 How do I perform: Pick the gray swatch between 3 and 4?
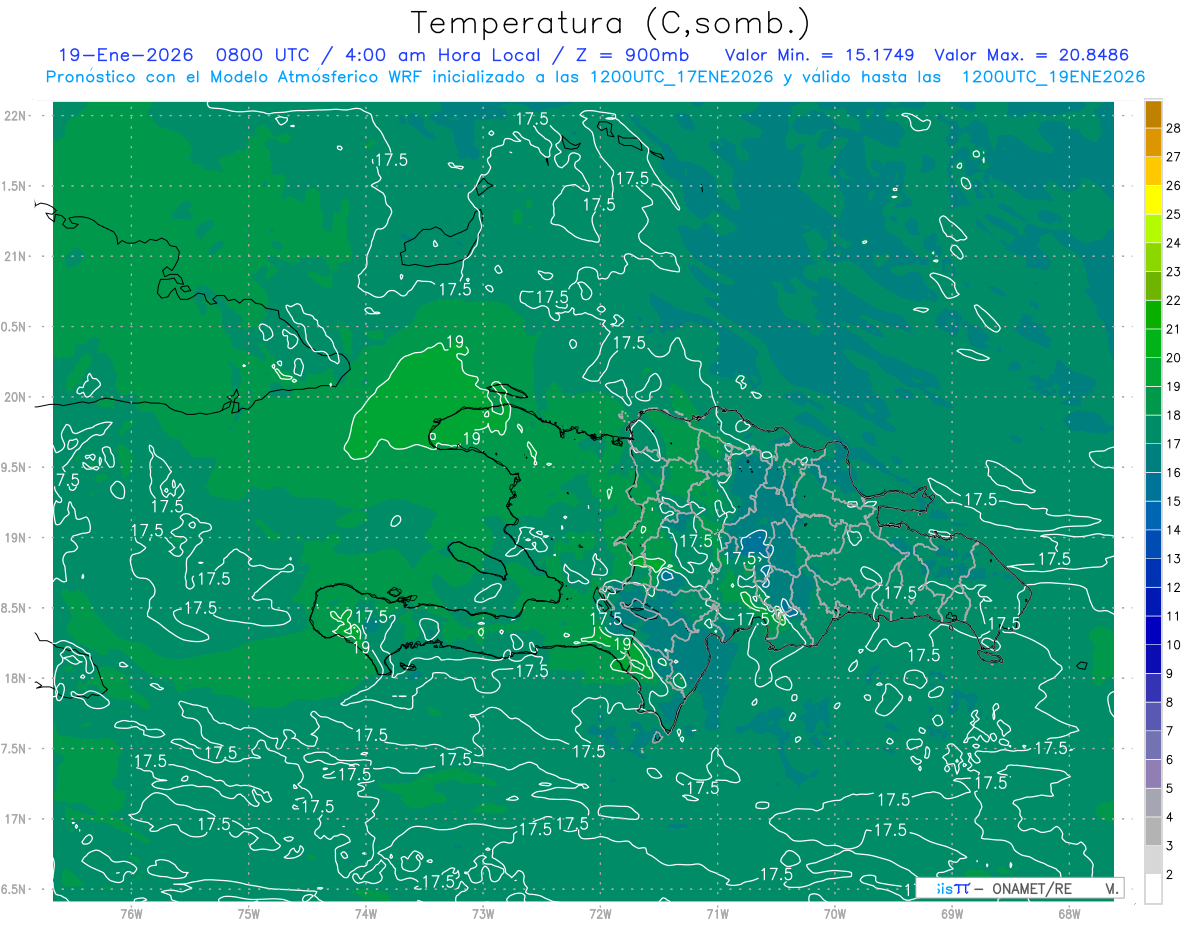[1153, 832]
